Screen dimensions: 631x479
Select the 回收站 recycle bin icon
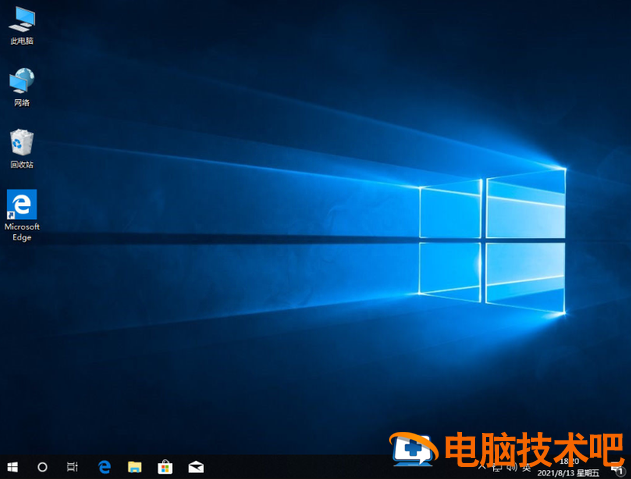(22, 149)
